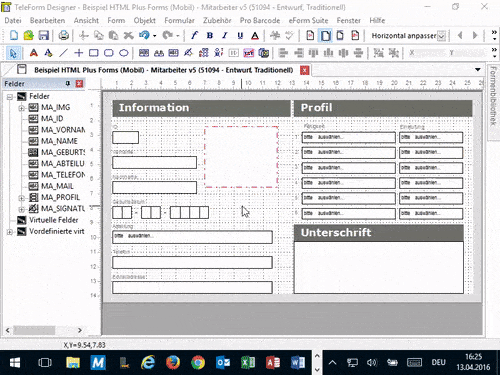Select the rounded rectangle shape tool
This screenshot has width=500, height=375.
point(109,53)
